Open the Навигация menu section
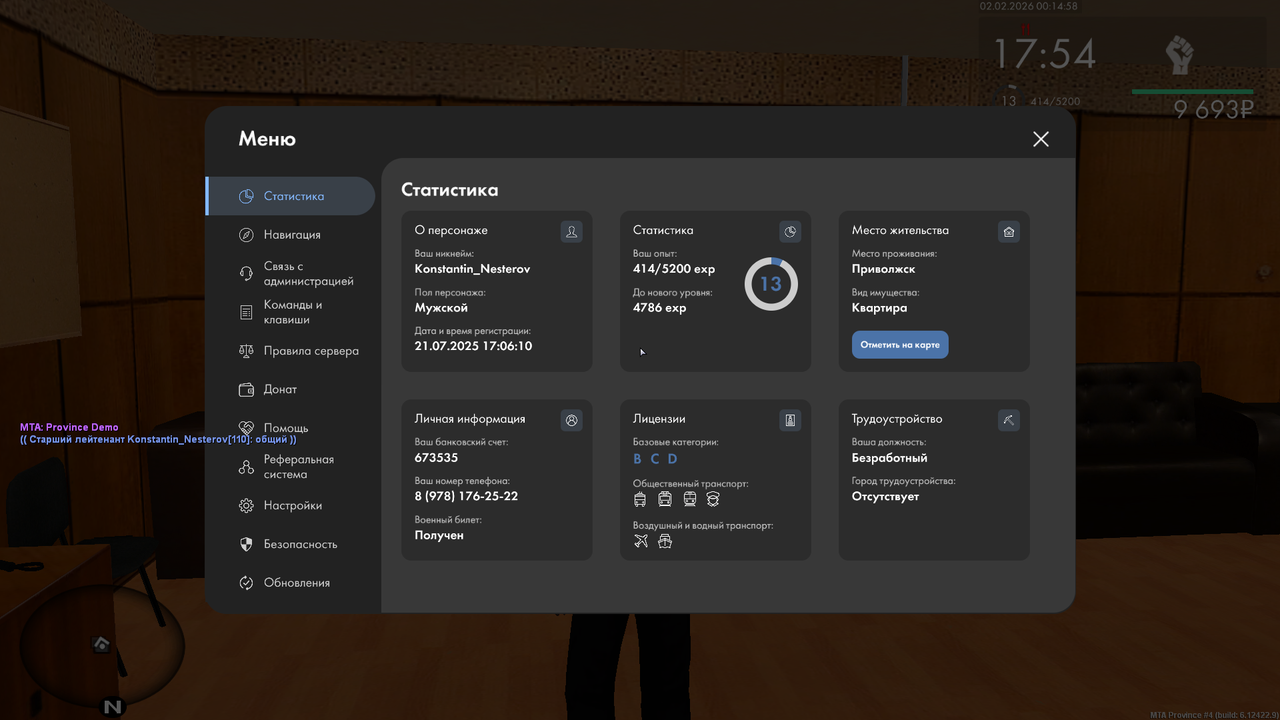This screenshot has height=720, width=1280. 291,235
